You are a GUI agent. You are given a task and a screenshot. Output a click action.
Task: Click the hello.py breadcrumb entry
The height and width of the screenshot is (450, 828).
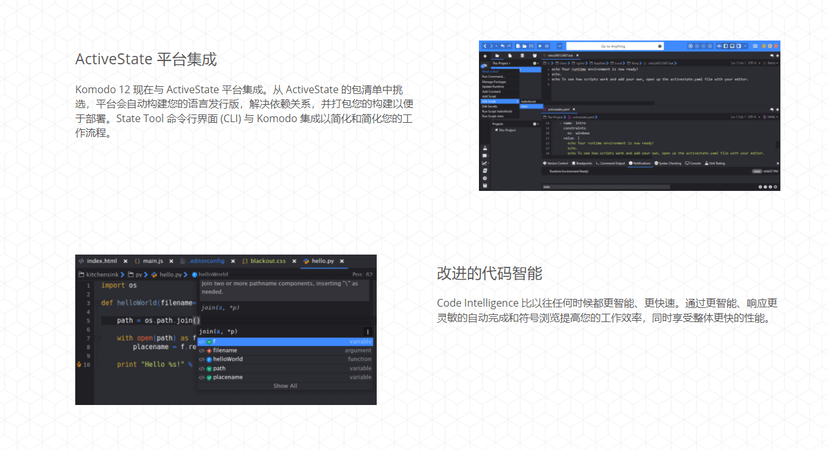(167, 274)
